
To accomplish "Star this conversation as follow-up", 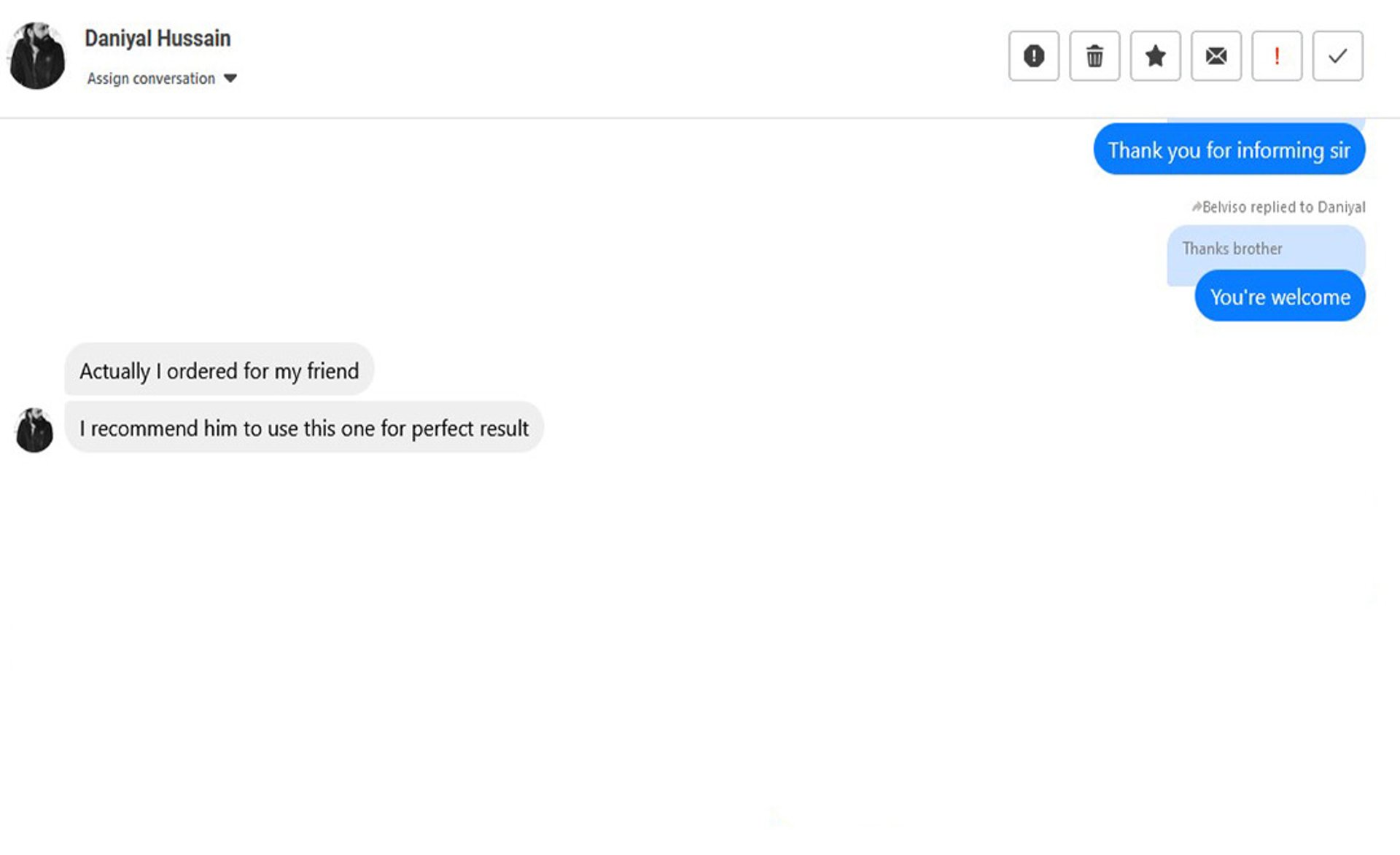I will (1155, 56).
